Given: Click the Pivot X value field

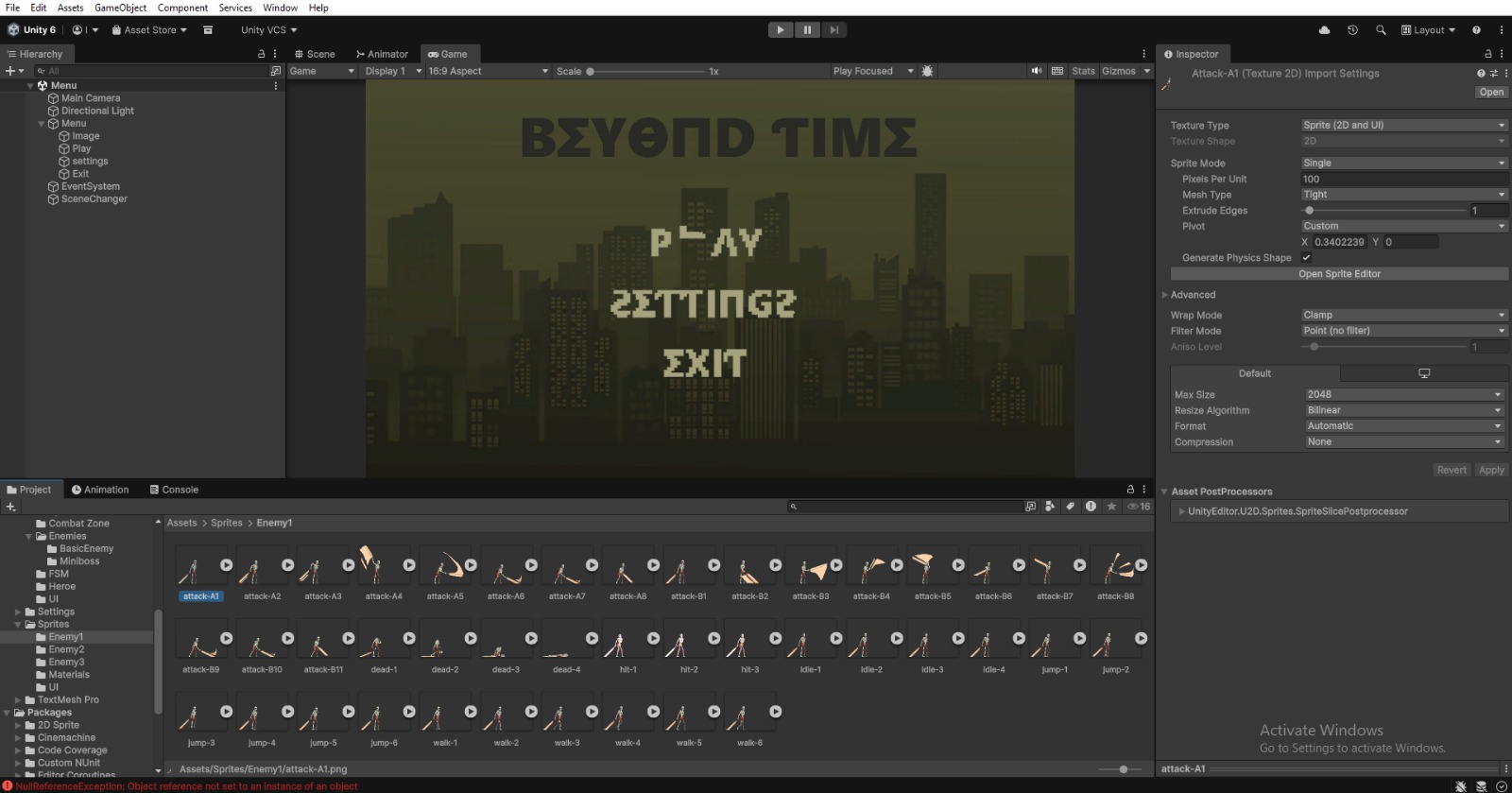Looking at the screenshot, I should click(x=1339, y=242).
